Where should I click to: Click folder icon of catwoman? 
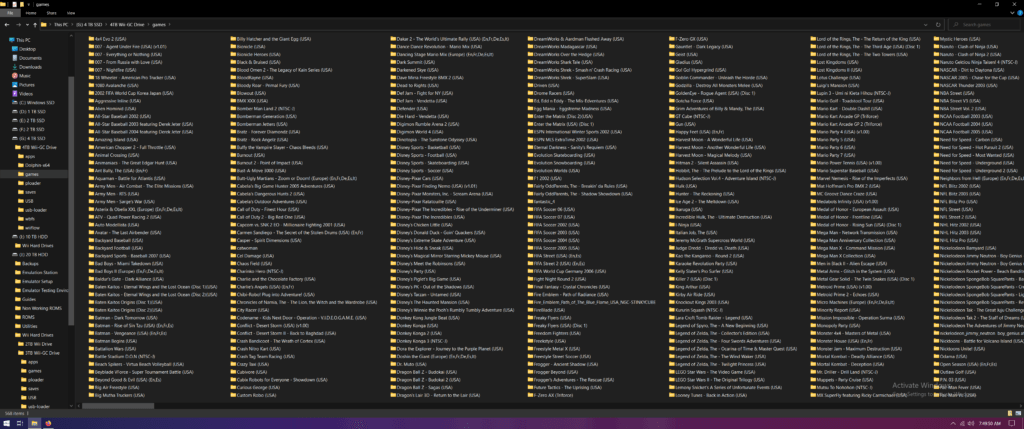[x=233, y=248]
